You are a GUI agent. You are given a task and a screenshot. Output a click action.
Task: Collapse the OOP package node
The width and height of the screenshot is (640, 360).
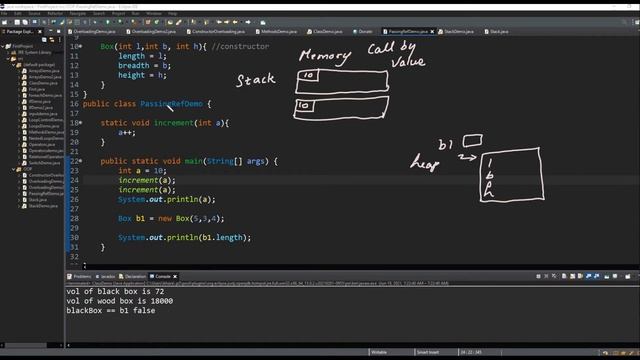(x=13, y=169)
